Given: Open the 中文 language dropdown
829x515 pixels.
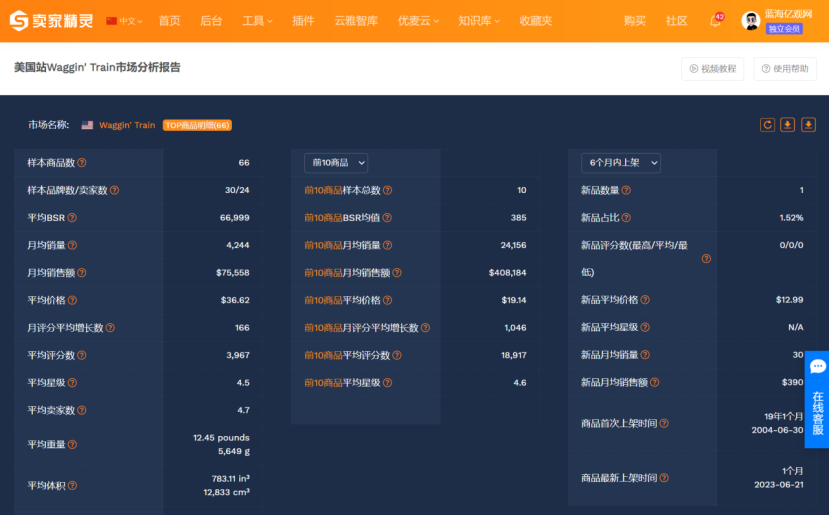Looking at the screenshot, I should (x=124, y=21).
